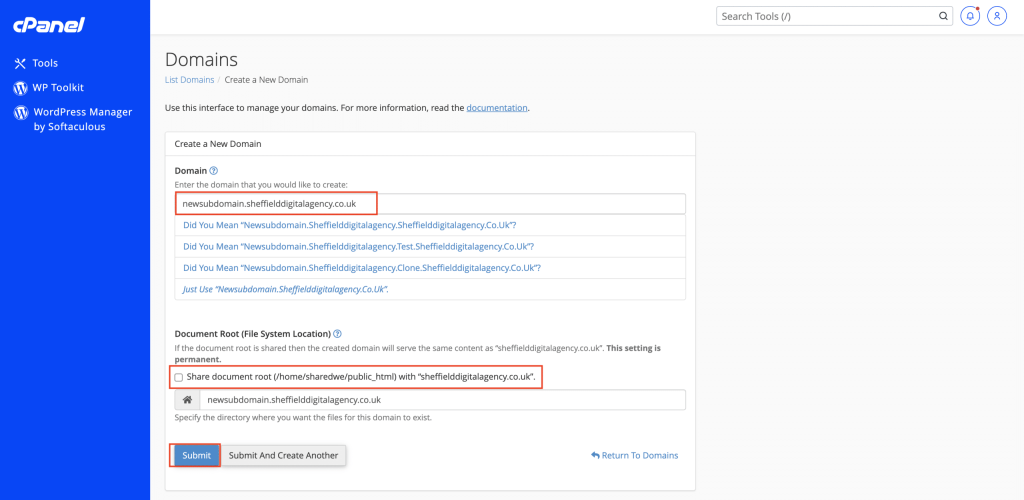
Task: Click the Submit button
Action: [197, 455]
